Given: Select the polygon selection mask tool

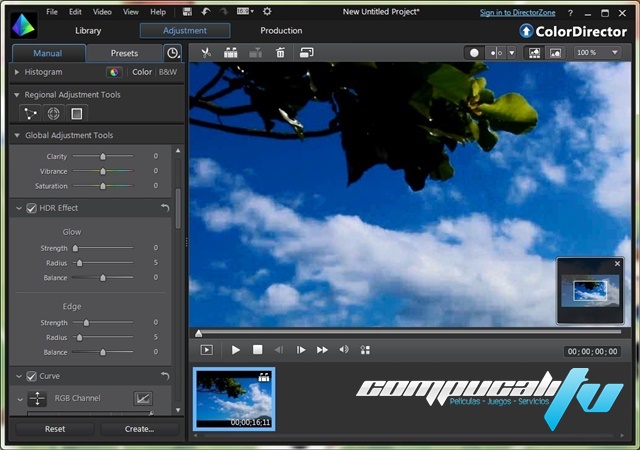Looking at the screenshot, I should point(31,114).
